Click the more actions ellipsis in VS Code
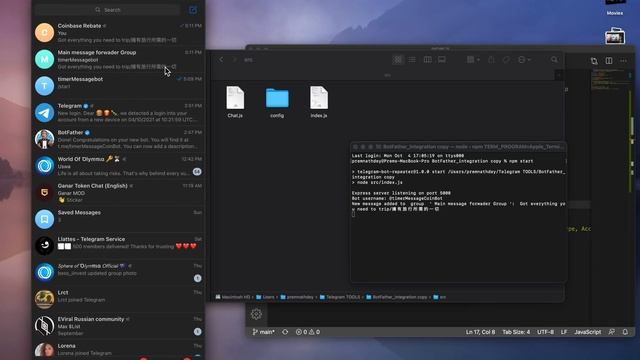This screenshot has height=360, width=640. point(623,61)
